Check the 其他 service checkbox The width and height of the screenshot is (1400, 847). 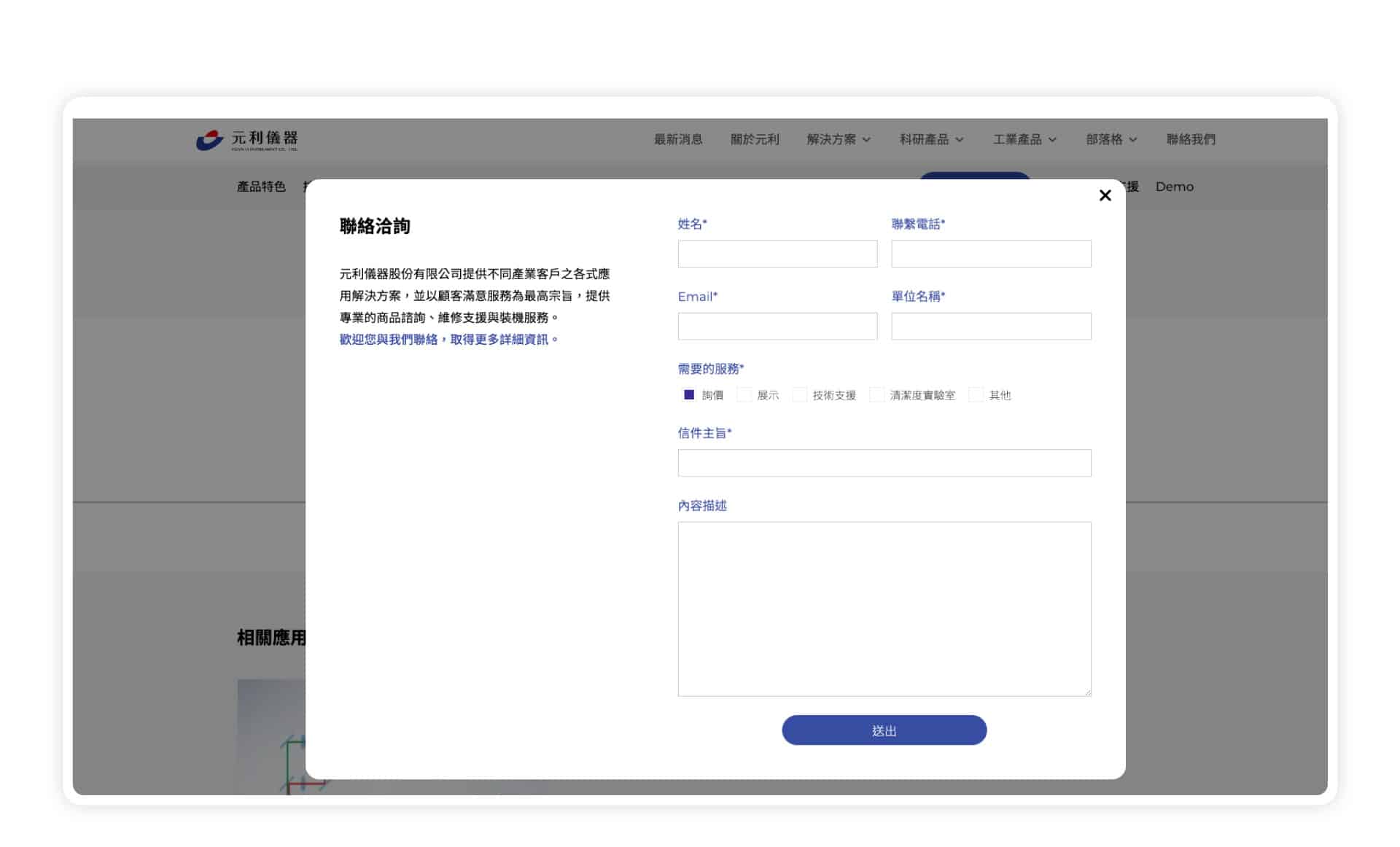(x=976, y=394)
